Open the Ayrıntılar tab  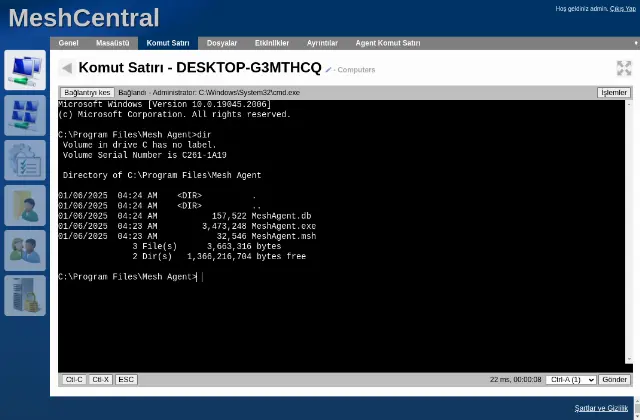tap(322, 43)
